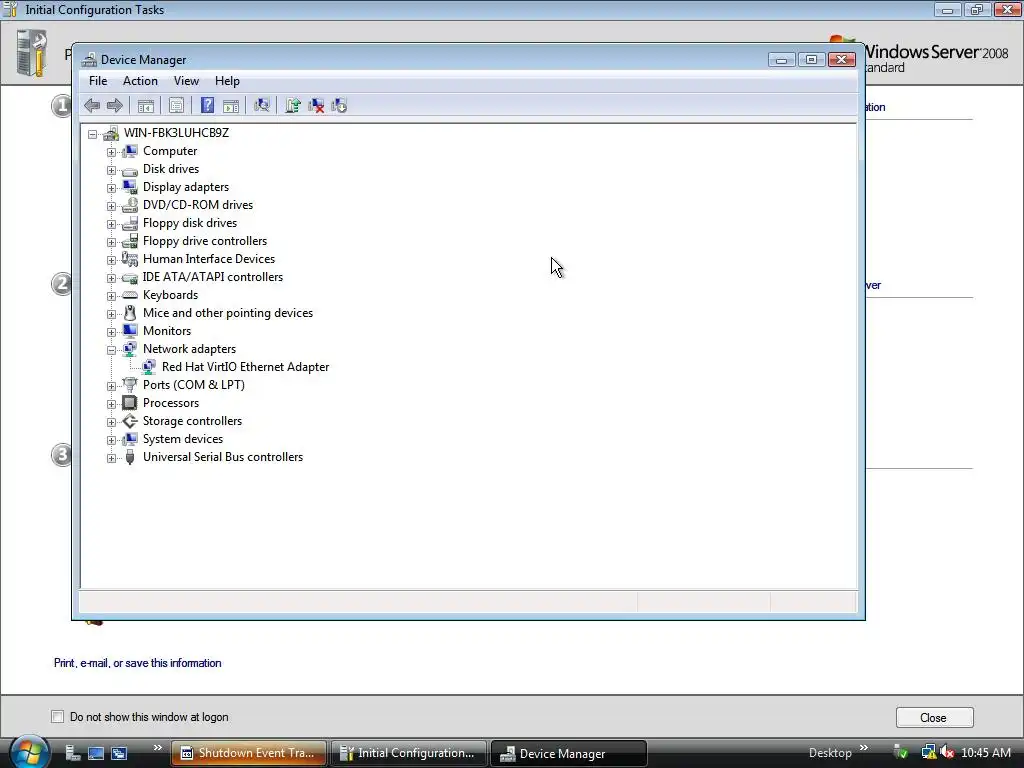Expand the Computer node
Image resolution: width=1024 pixels, height=768 pixels.
pos(112,152)
